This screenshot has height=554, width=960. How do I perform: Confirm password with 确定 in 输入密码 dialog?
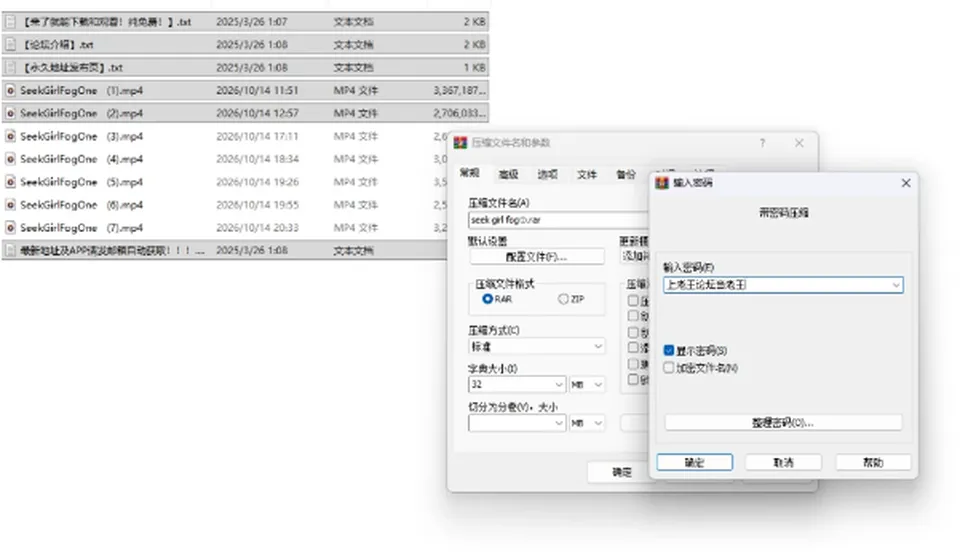(694, 462)
